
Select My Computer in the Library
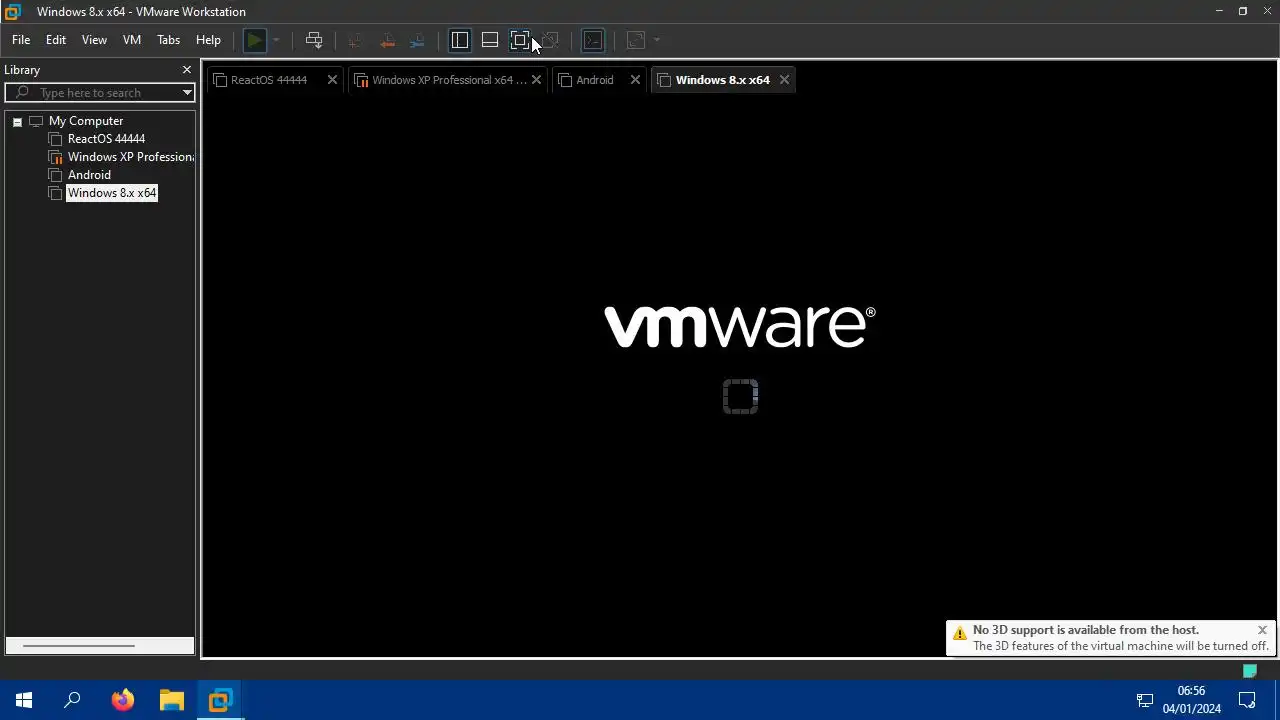86,121
